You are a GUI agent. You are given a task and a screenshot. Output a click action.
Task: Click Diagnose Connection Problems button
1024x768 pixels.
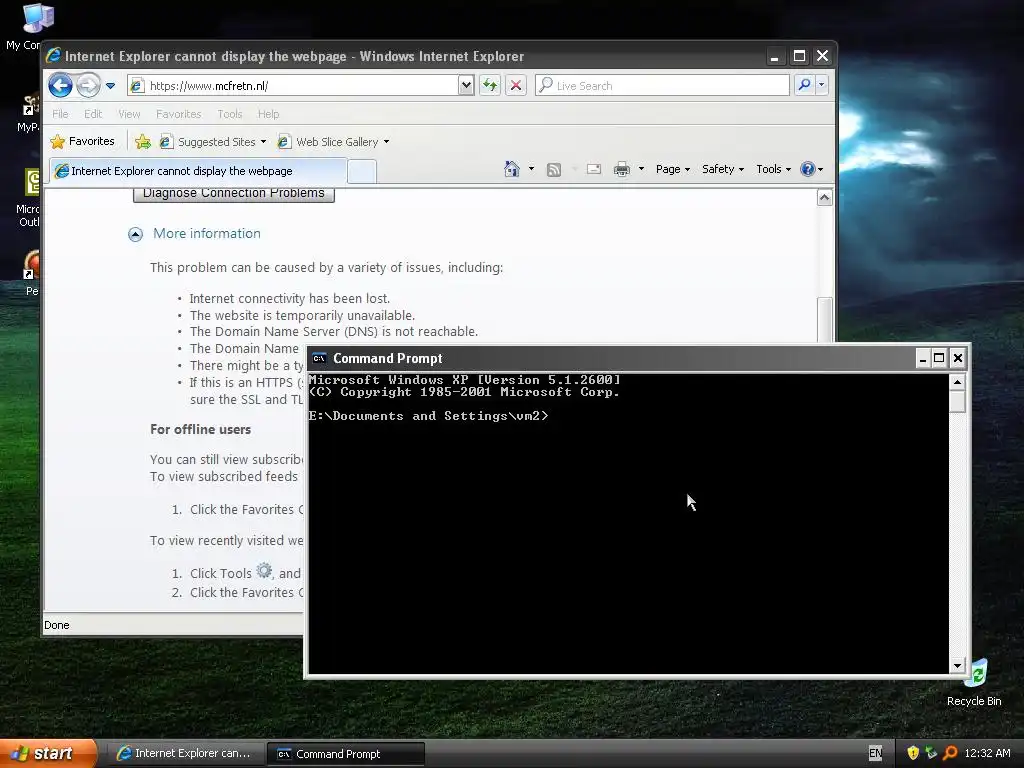click(x=234, y=193)
